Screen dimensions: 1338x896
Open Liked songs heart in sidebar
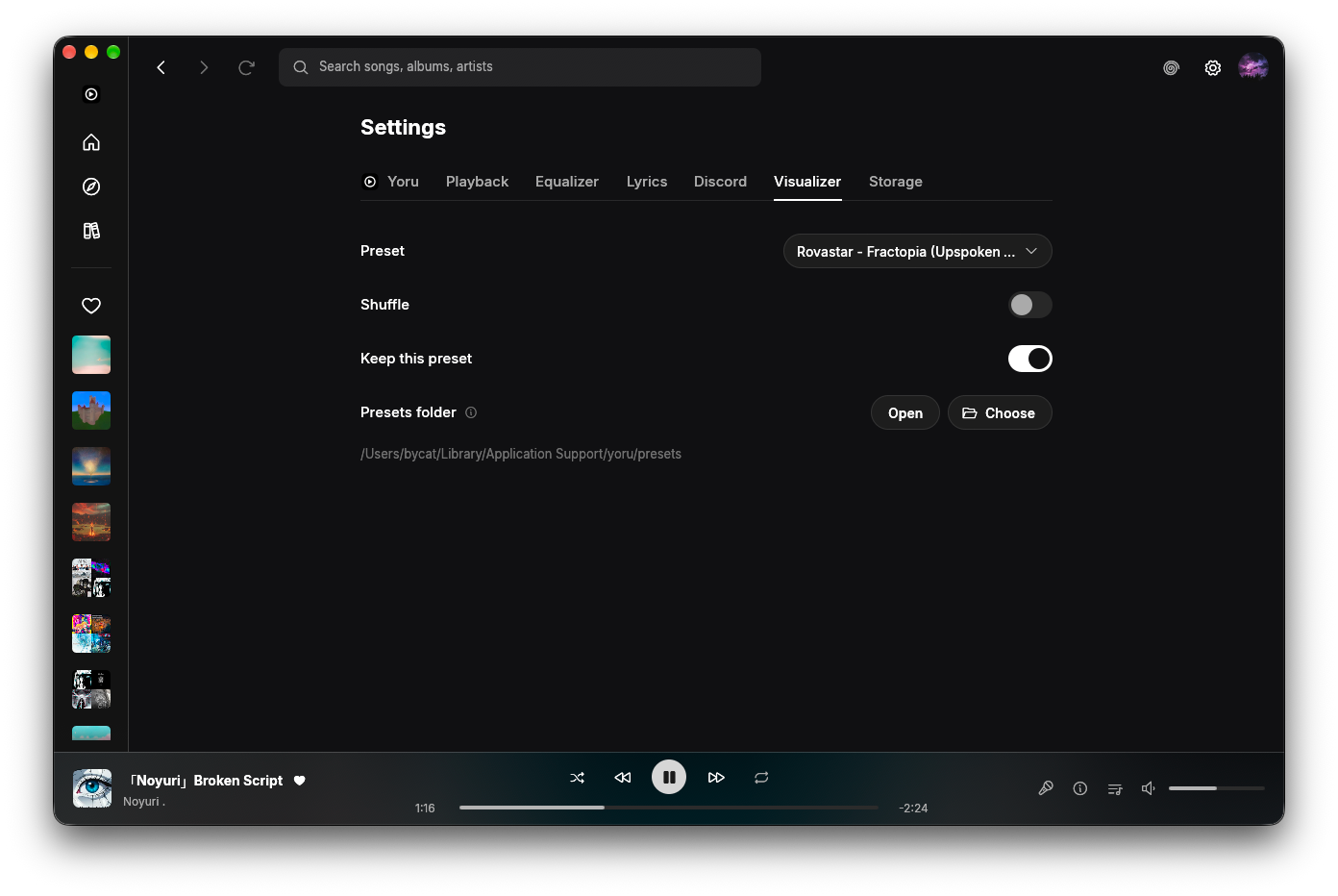91,306
